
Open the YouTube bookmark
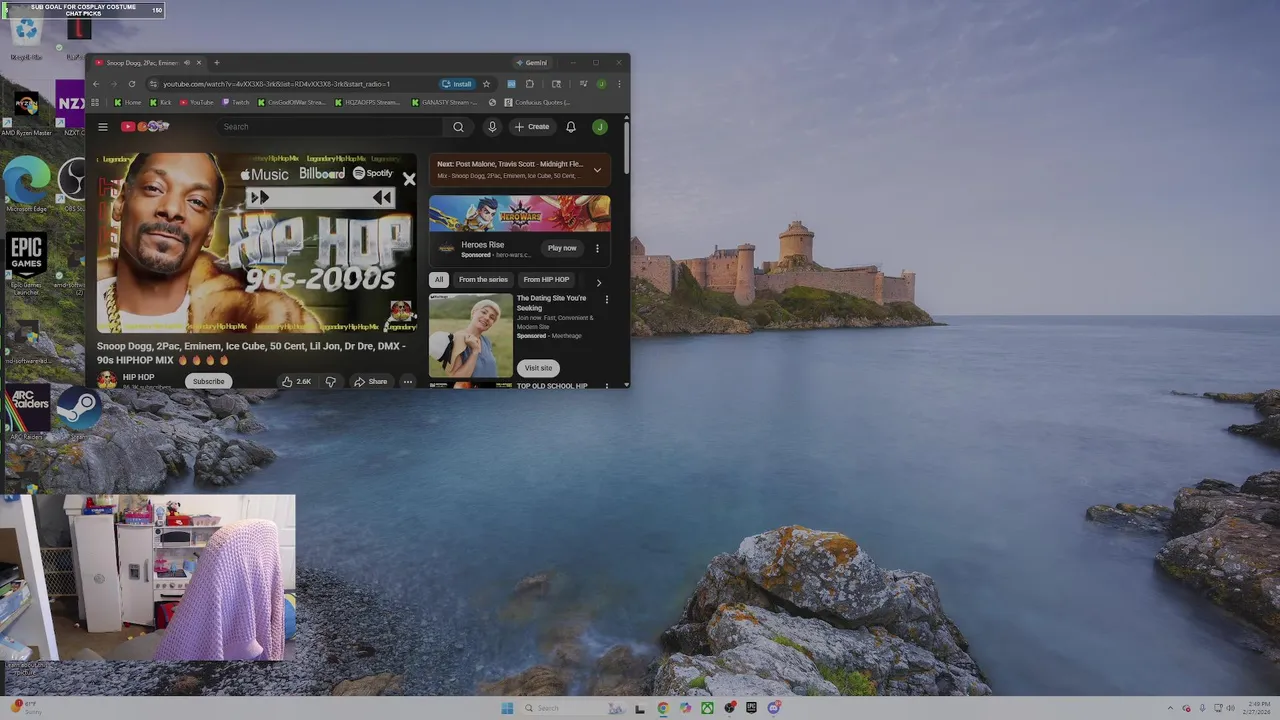(x=196, y=102)
